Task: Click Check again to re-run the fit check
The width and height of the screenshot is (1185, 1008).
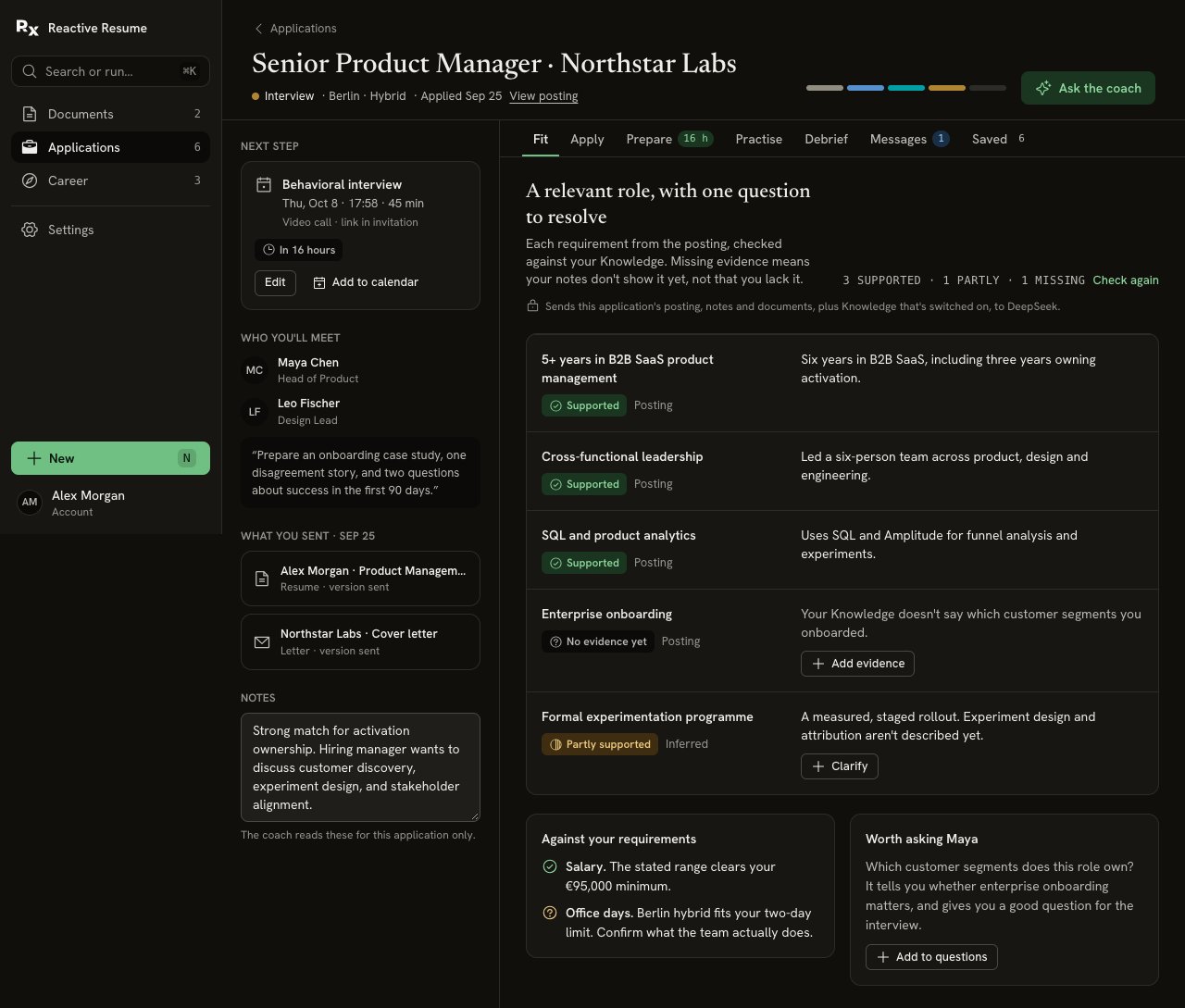Action: click(x=1126, y=280)
